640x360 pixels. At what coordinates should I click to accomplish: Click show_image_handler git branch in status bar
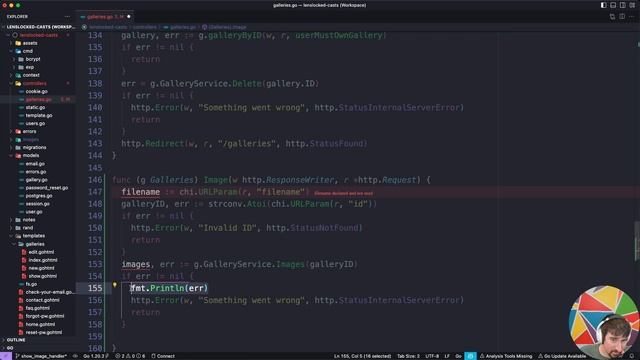pos(41,356)
